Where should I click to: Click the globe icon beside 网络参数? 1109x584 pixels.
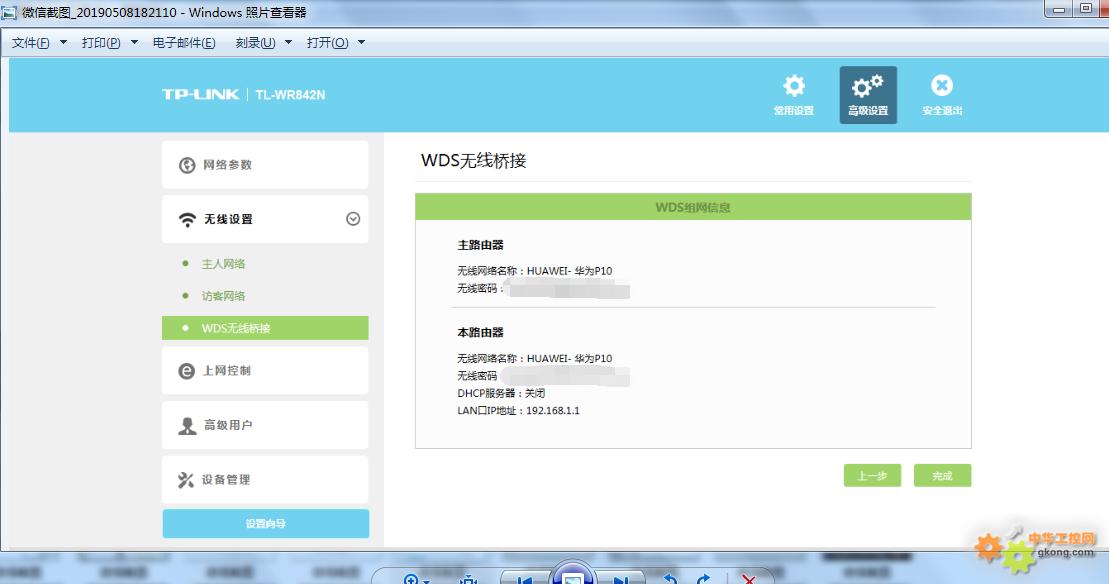[x=187, y=165]
